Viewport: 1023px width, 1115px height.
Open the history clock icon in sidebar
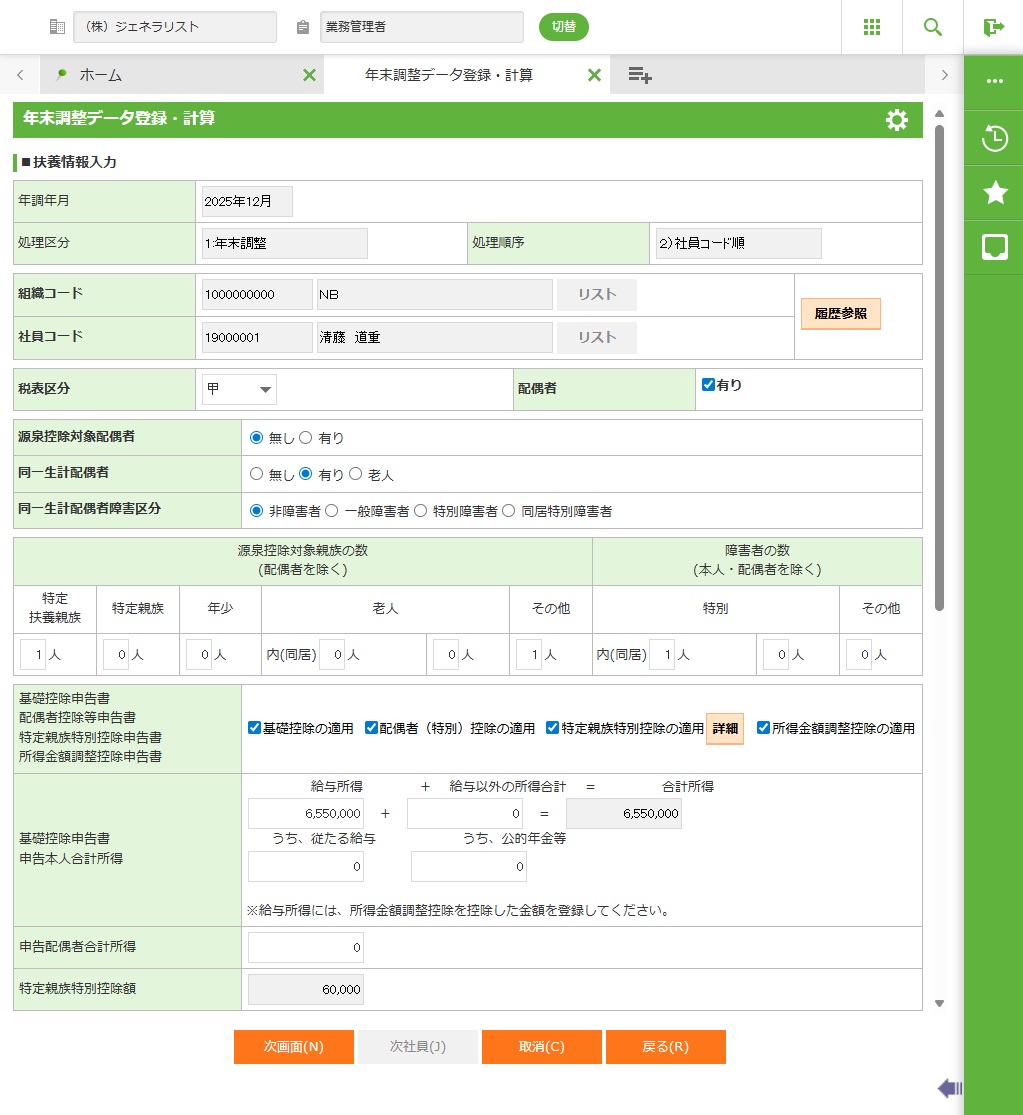(x=994, y=138)
